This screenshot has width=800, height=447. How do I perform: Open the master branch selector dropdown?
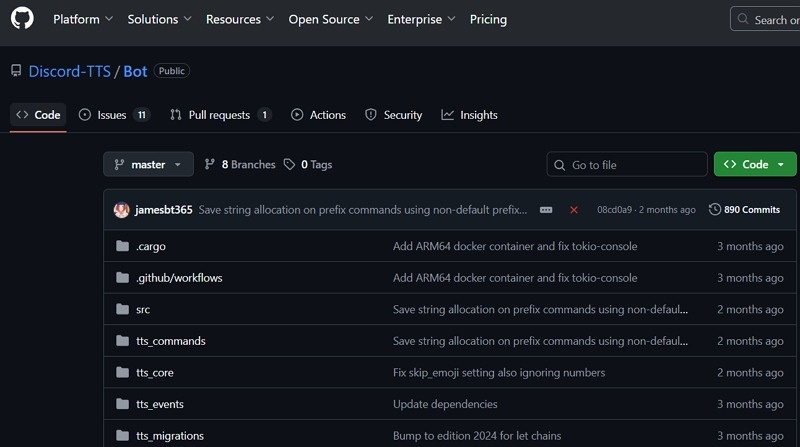(148, 164)
